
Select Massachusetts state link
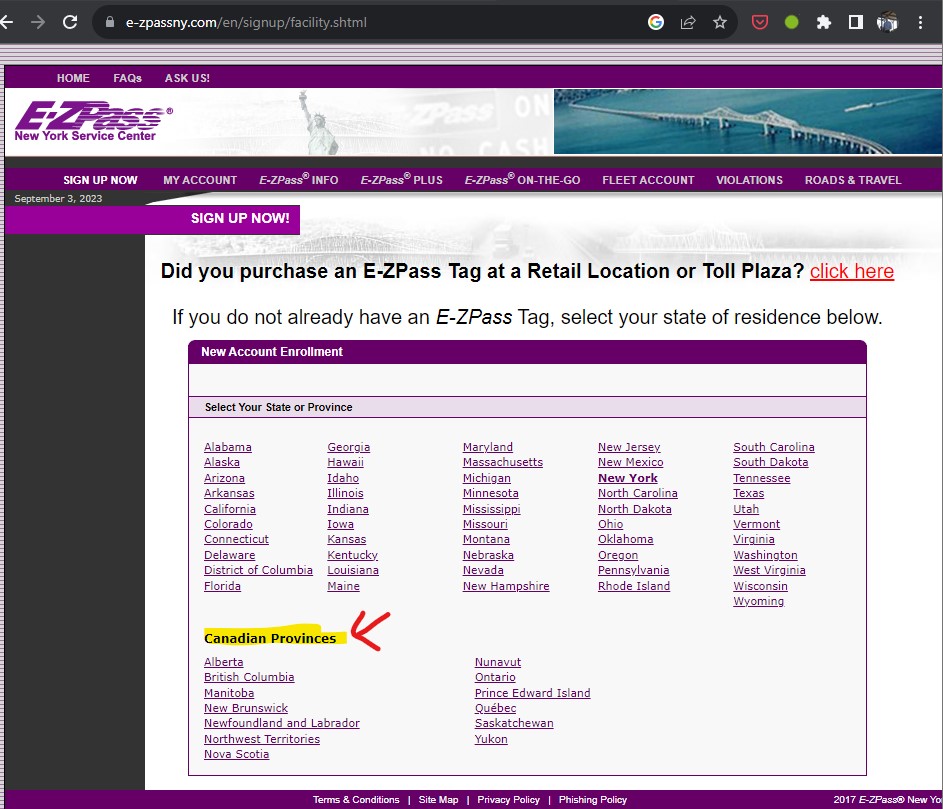point(503,463)
